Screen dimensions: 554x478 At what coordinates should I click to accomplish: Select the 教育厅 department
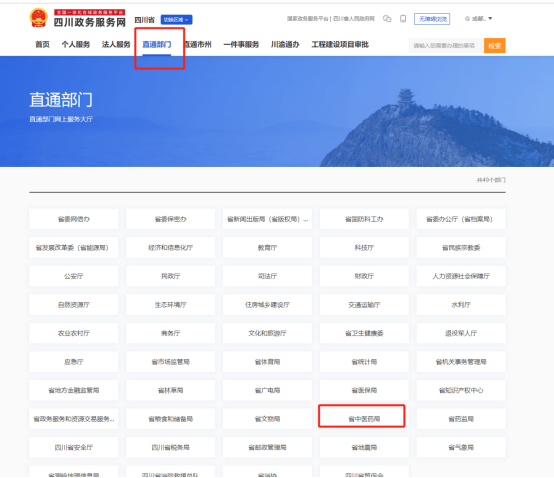(x=267, y=248)
